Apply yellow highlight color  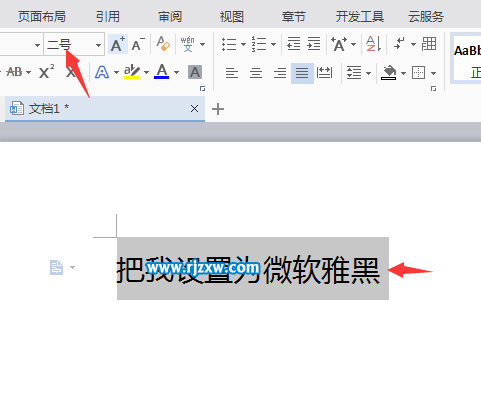click(x=132, y=72)
